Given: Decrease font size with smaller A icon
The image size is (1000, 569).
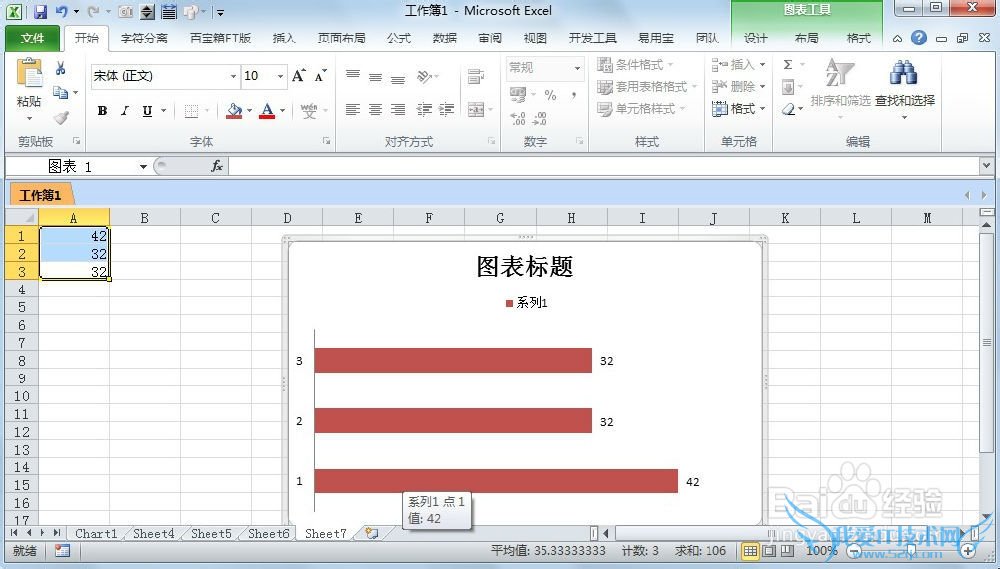Looking at the screenshot, I should click(320, 76).
